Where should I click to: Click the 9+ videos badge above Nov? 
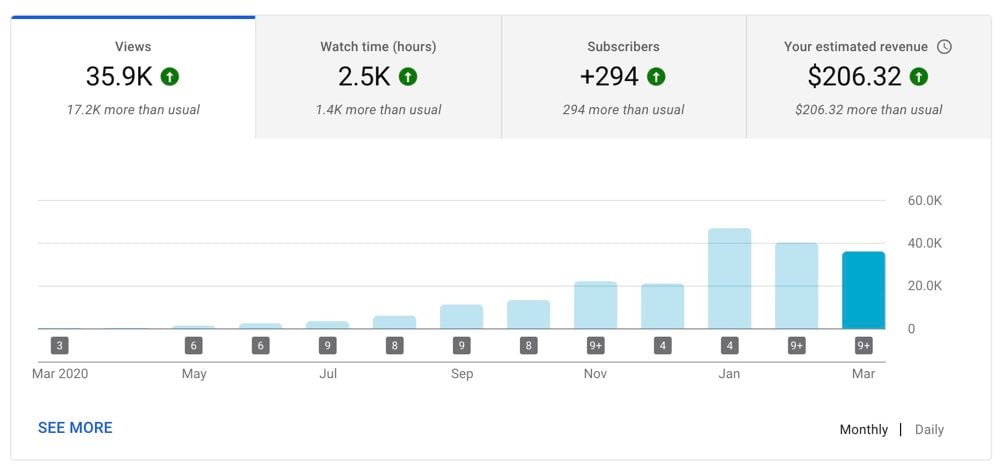[596, 346]
